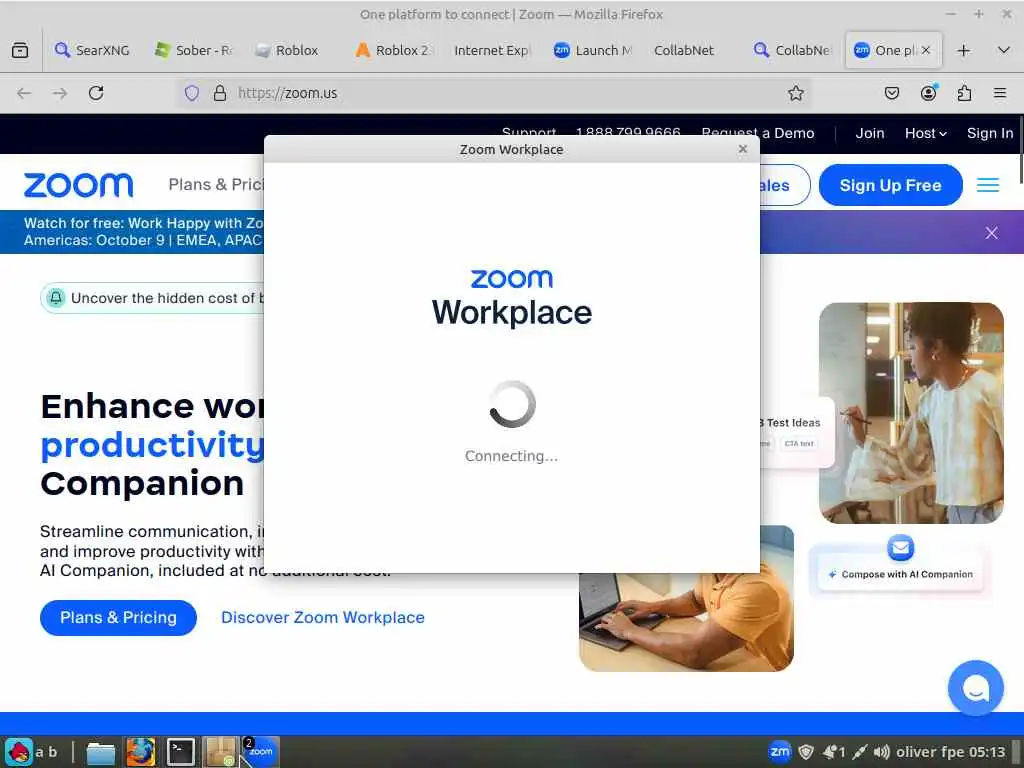The image size is (1024, 768).
Task: Click the Zoom tray icon
Action: point(780,752)
